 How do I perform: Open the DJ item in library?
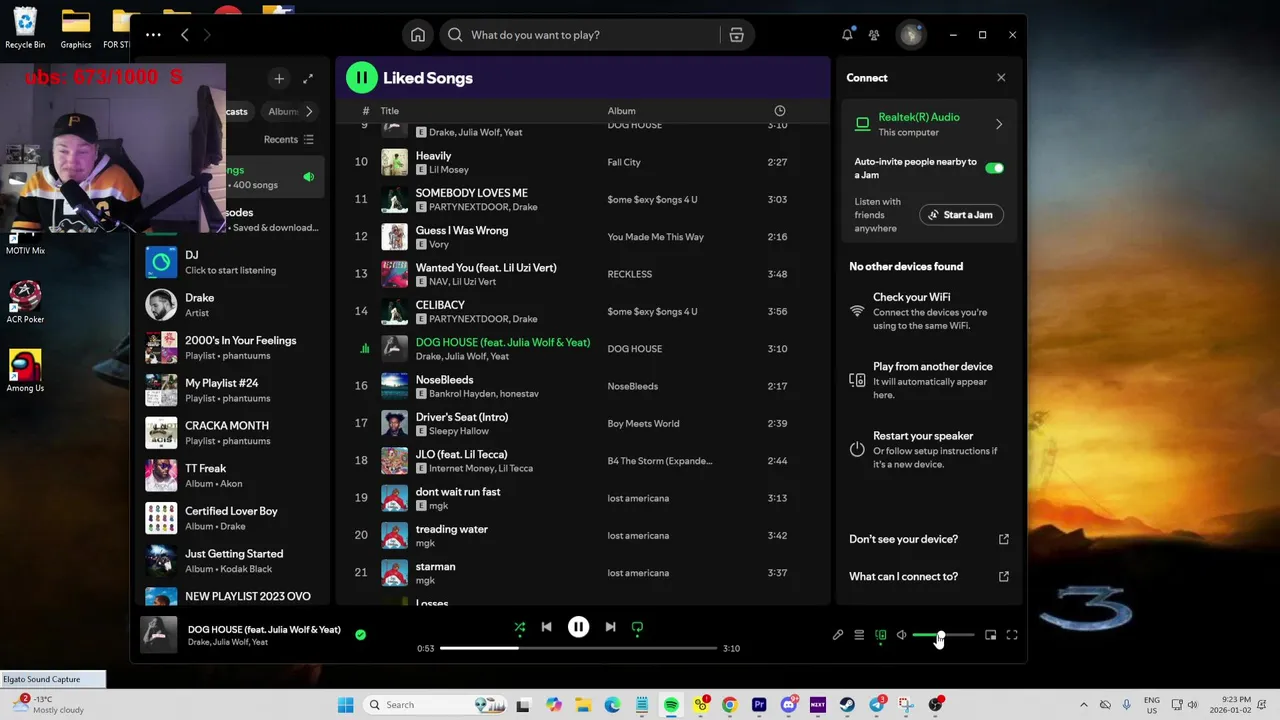[232, 262]
